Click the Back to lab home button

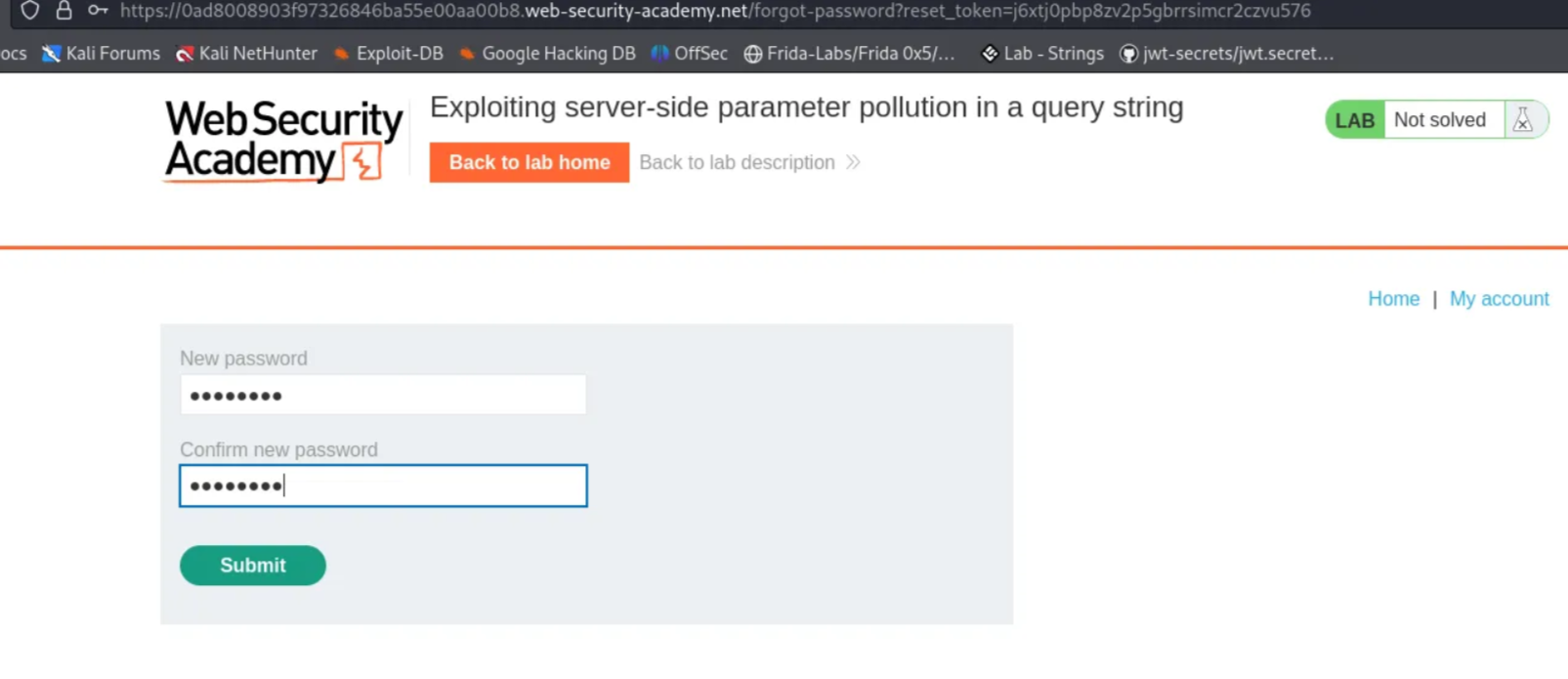click(529, 162)
